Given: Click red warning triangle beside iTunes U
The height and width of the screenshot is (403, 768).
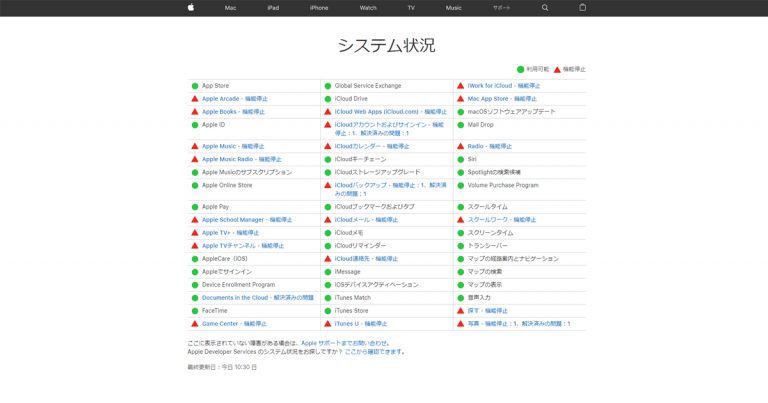Looking at the screenshot, I should [x=327, y=324].
